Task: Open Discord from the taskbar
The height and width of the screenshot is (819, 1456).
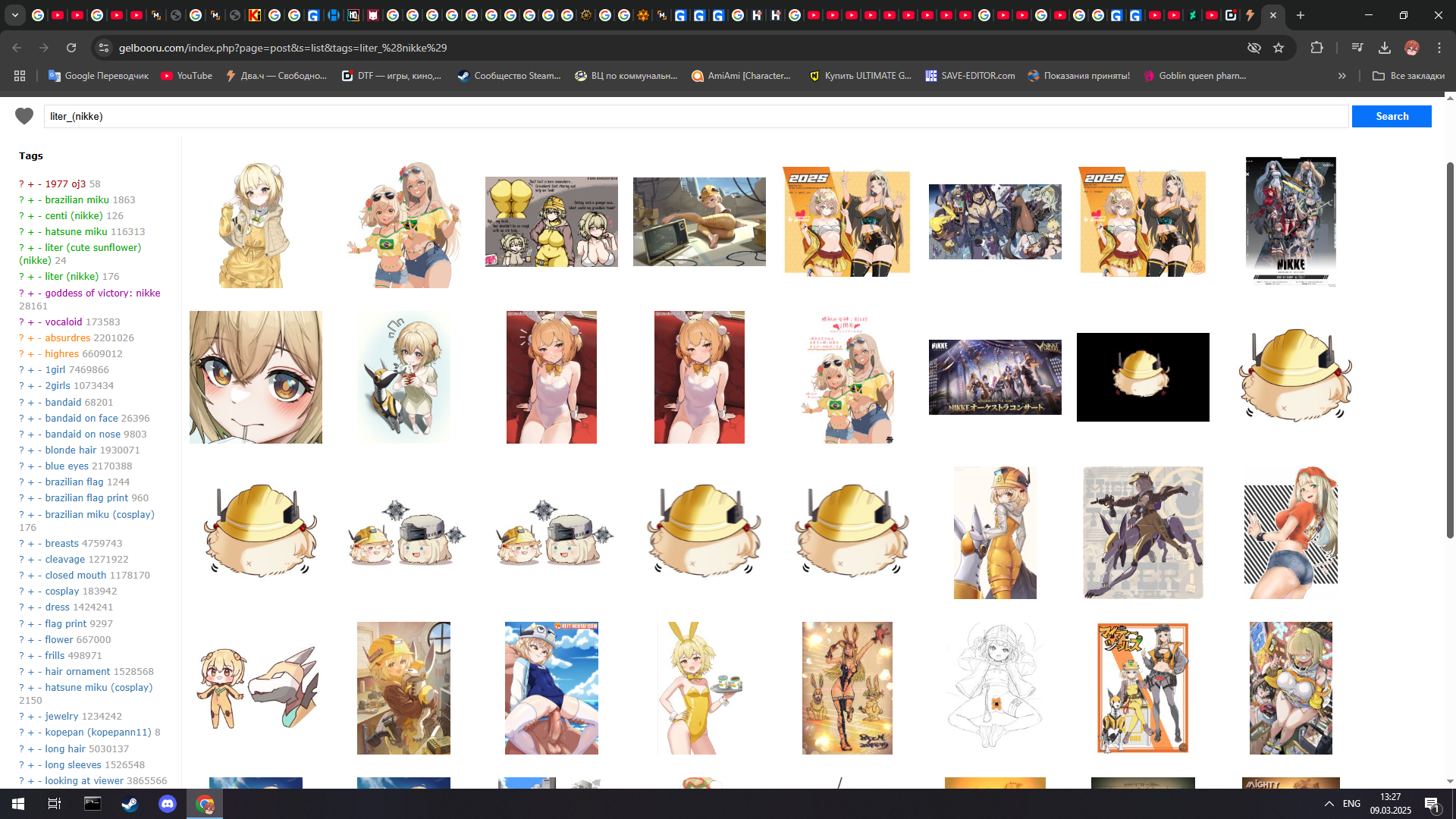Action: point(168,804)
